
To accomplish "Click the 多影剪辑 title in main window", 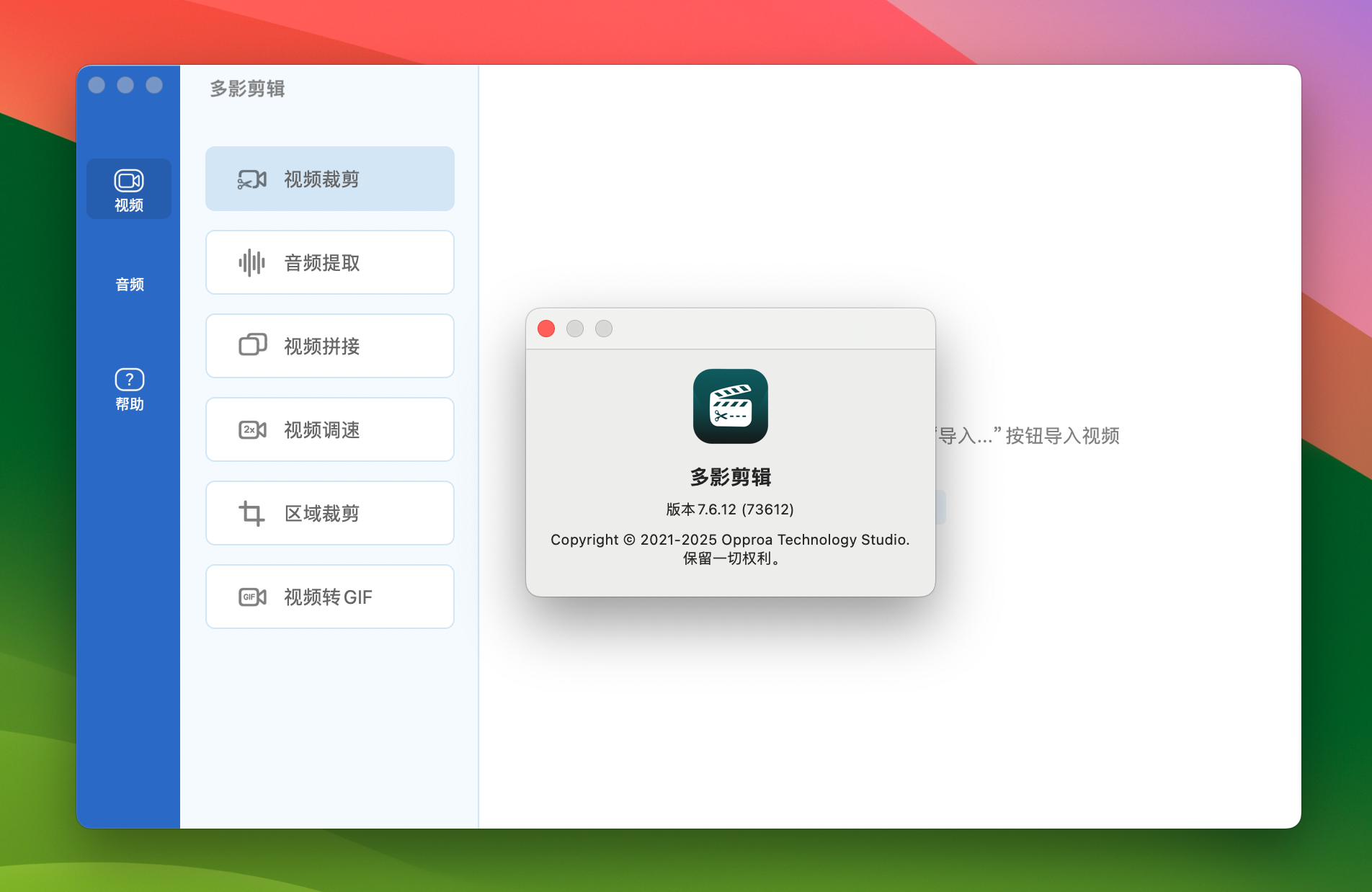I will pyautogui.click(x=247, y=89).
